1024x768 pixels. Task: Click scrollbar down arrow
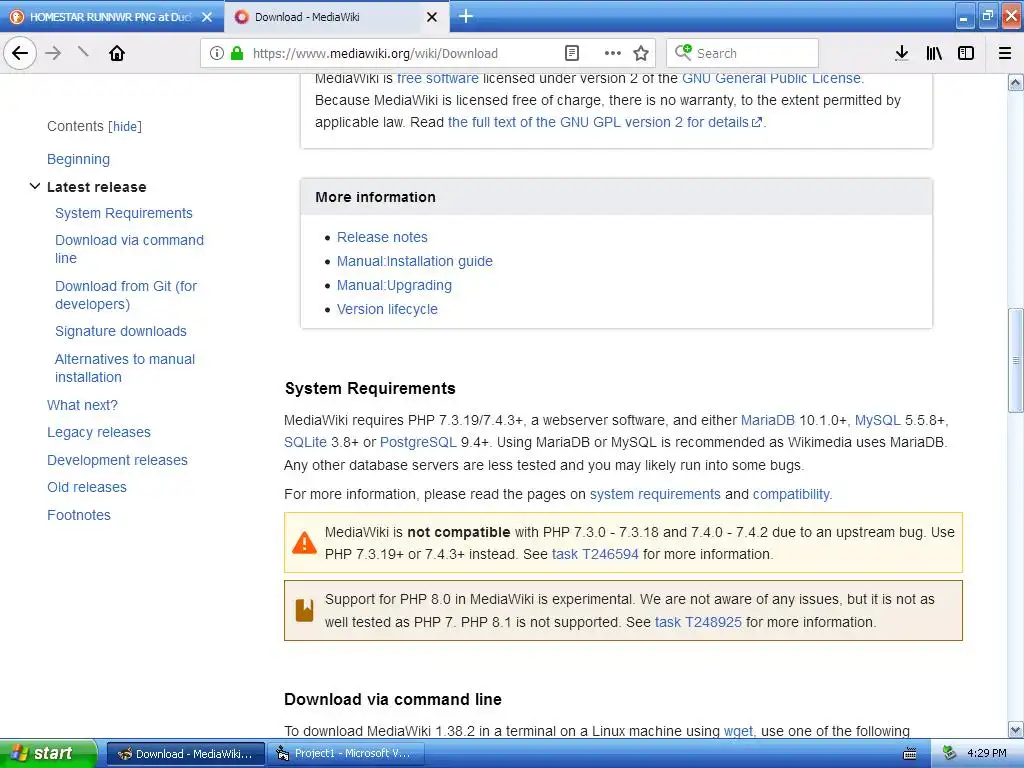pos(1015,729)
